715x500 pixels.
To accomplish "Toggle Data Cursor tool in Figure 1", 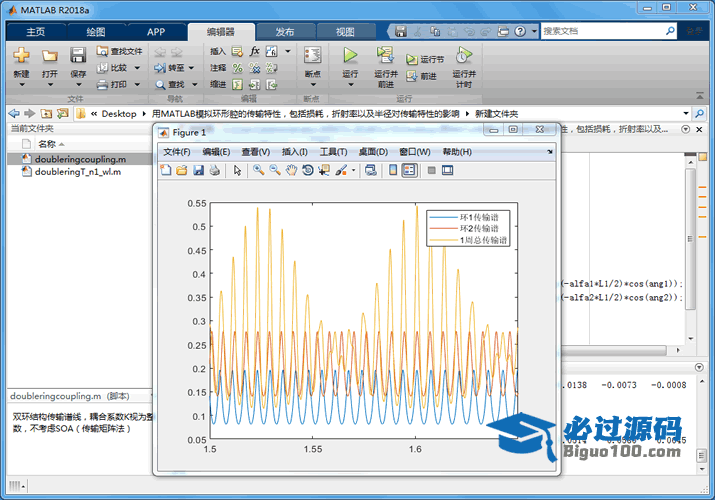I will [324, 170].
